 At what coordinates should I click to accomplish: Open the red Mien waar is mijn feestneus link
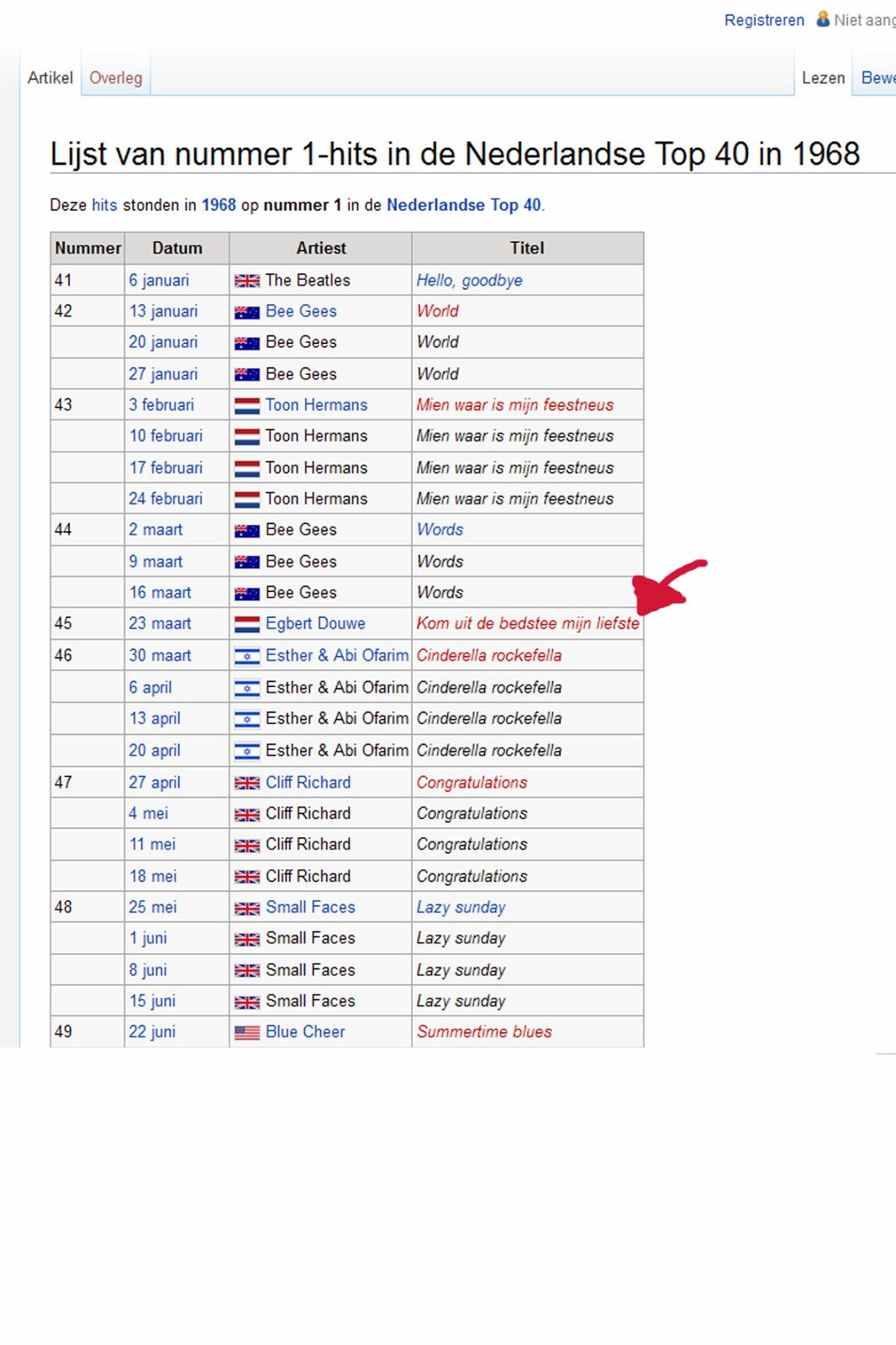(x=515, y=405)
